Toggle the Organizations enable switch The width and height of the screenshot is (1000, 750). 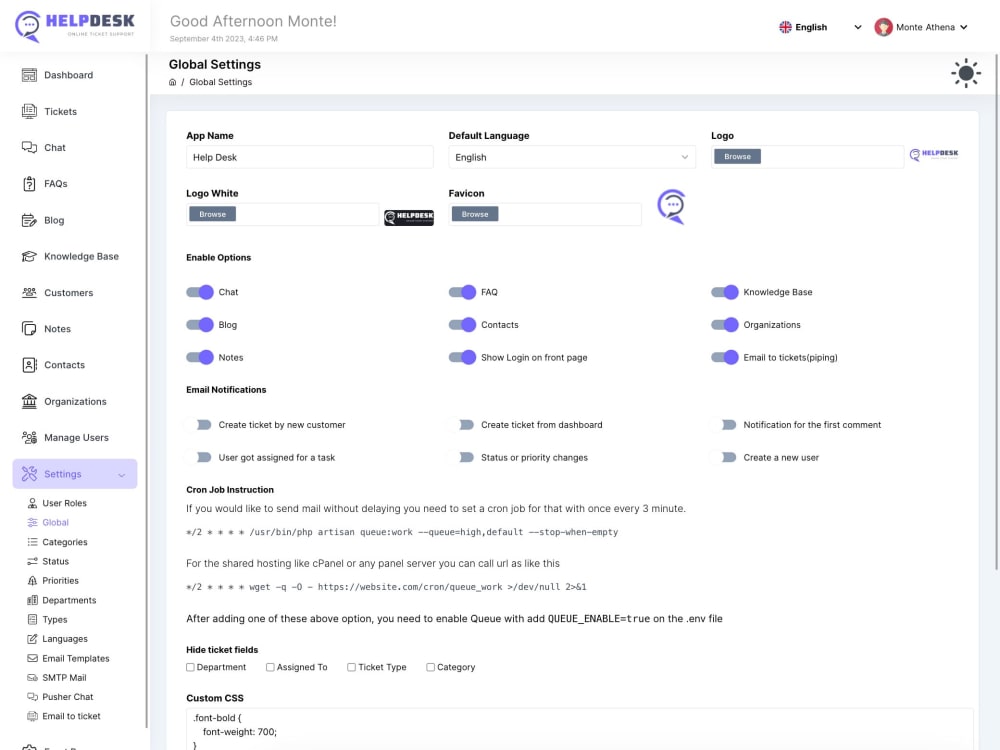point(724,325)
